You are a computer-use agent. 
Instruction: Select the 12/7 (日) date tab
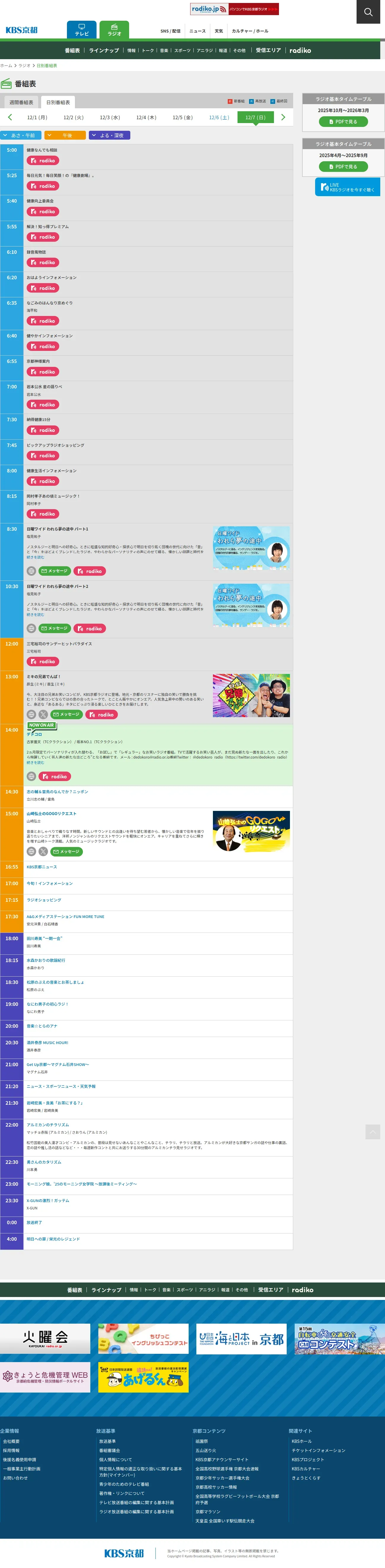pos(255,117)
